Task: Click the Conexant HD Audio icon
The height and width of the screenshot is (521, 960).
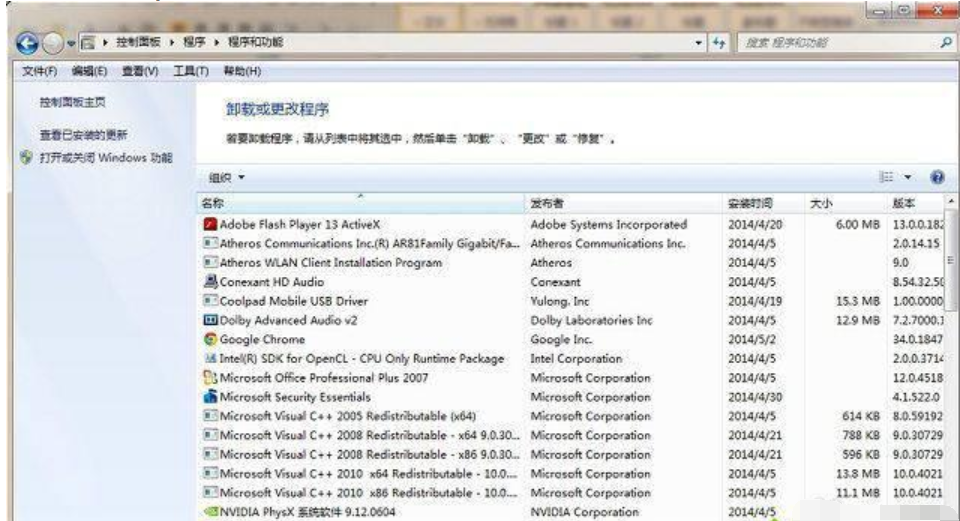Action: point(210,282)
